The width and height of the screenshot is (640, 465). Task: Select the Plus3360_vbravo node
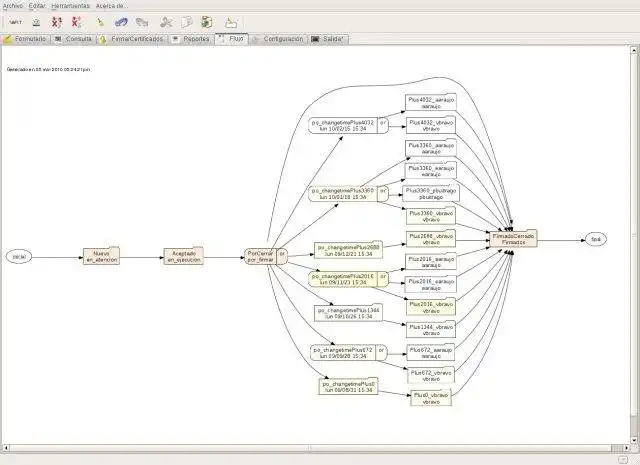click(431, 216)
